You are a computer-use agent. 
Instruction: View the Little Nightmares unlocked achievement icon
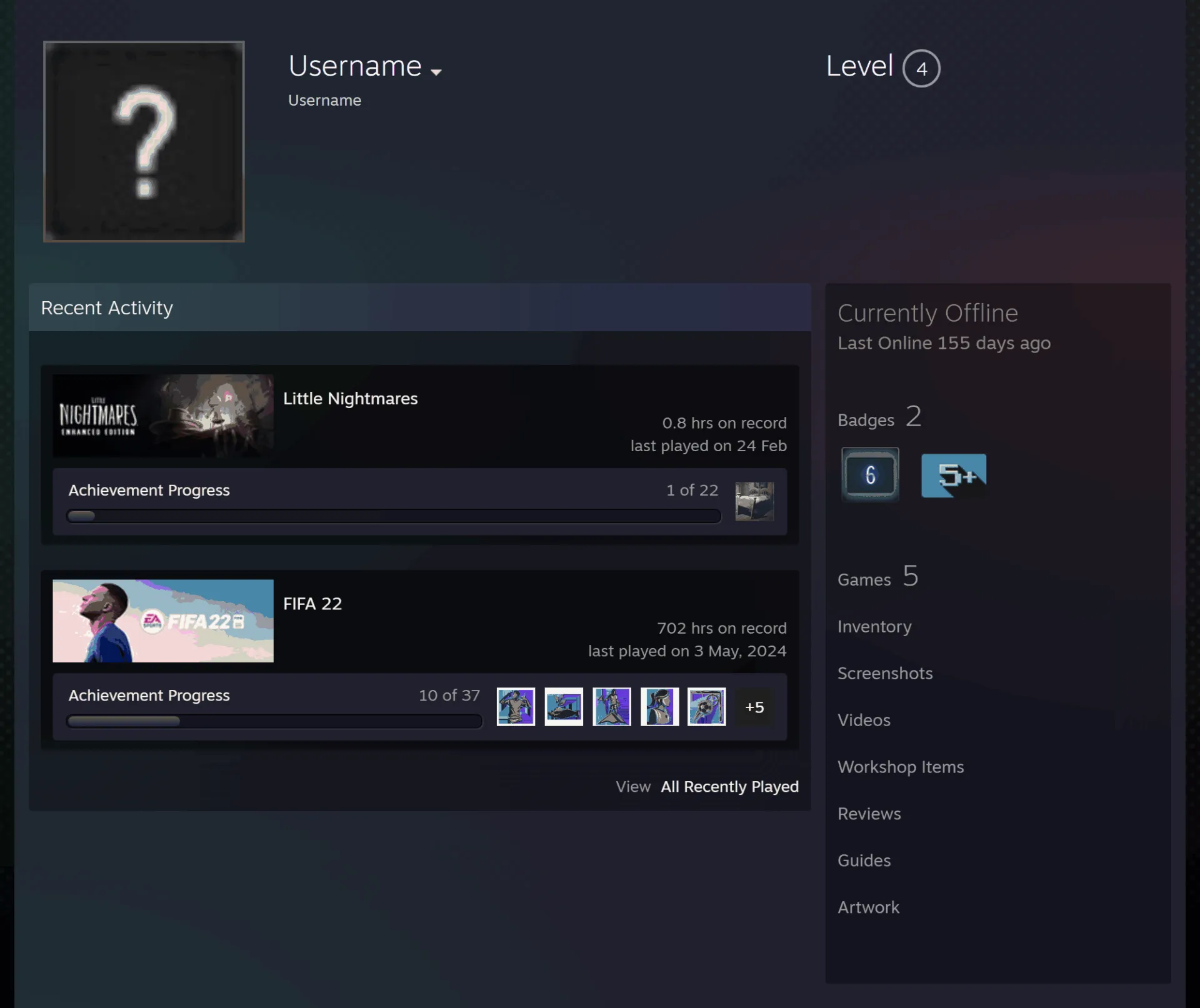[x=754, y=501]
